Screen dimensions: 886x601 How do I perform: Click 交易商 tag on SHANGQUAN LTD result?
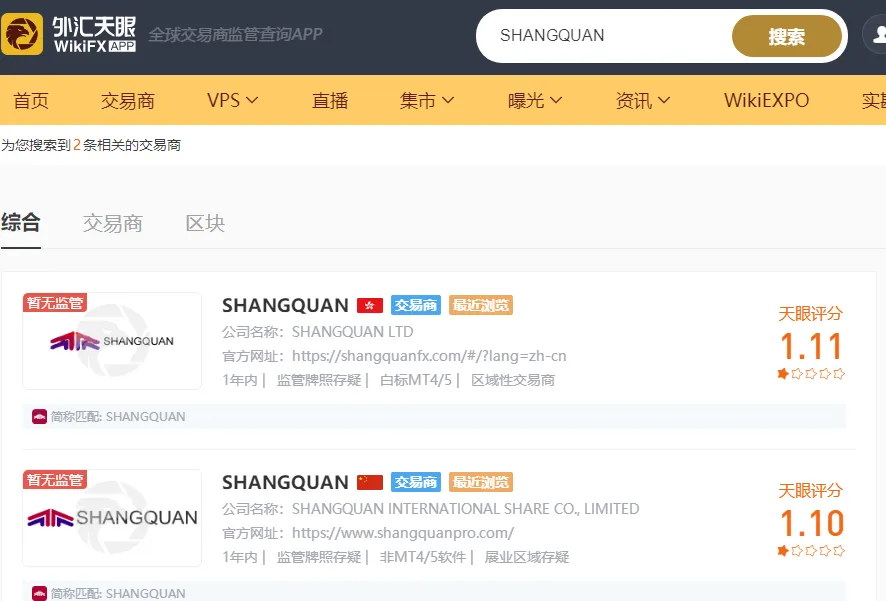coord(416,305)
